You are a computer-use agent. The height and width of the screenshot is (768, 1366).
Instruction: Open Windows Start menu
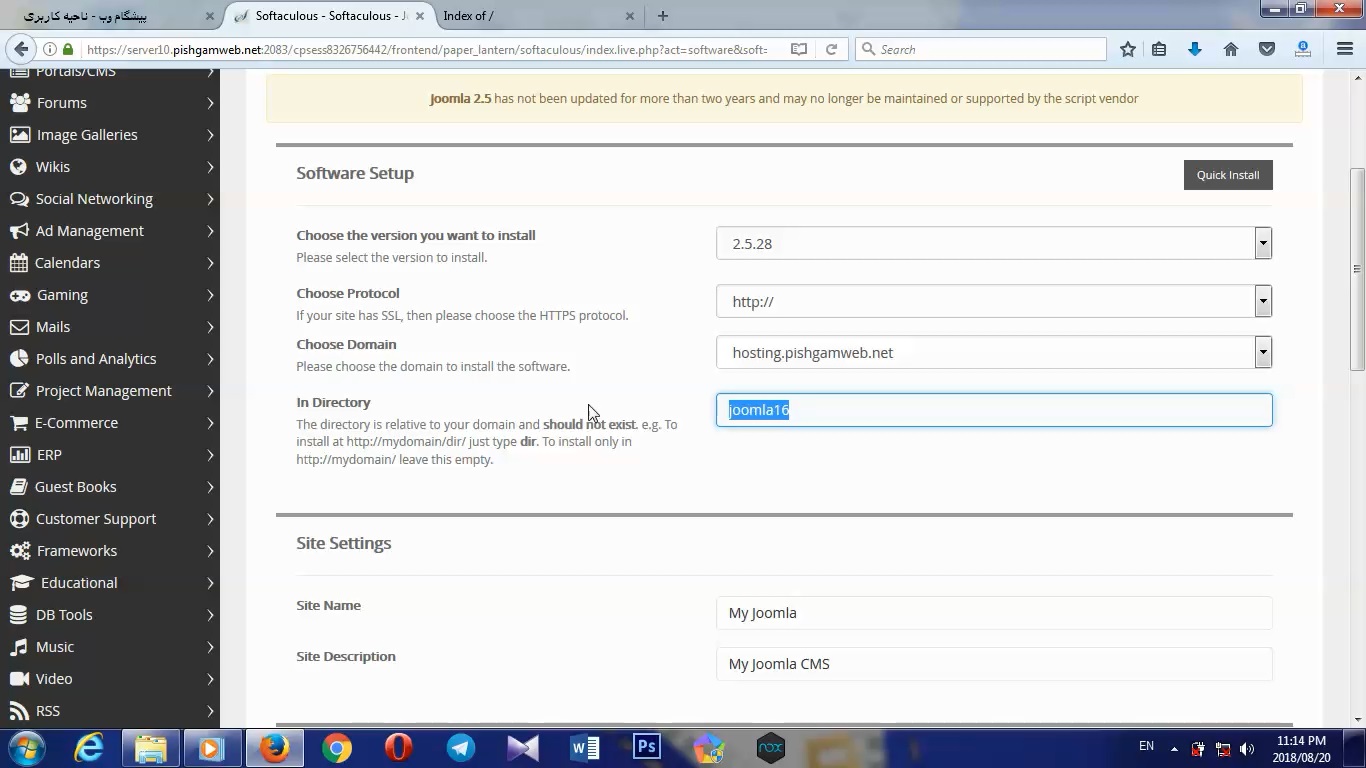click(27, 748)
